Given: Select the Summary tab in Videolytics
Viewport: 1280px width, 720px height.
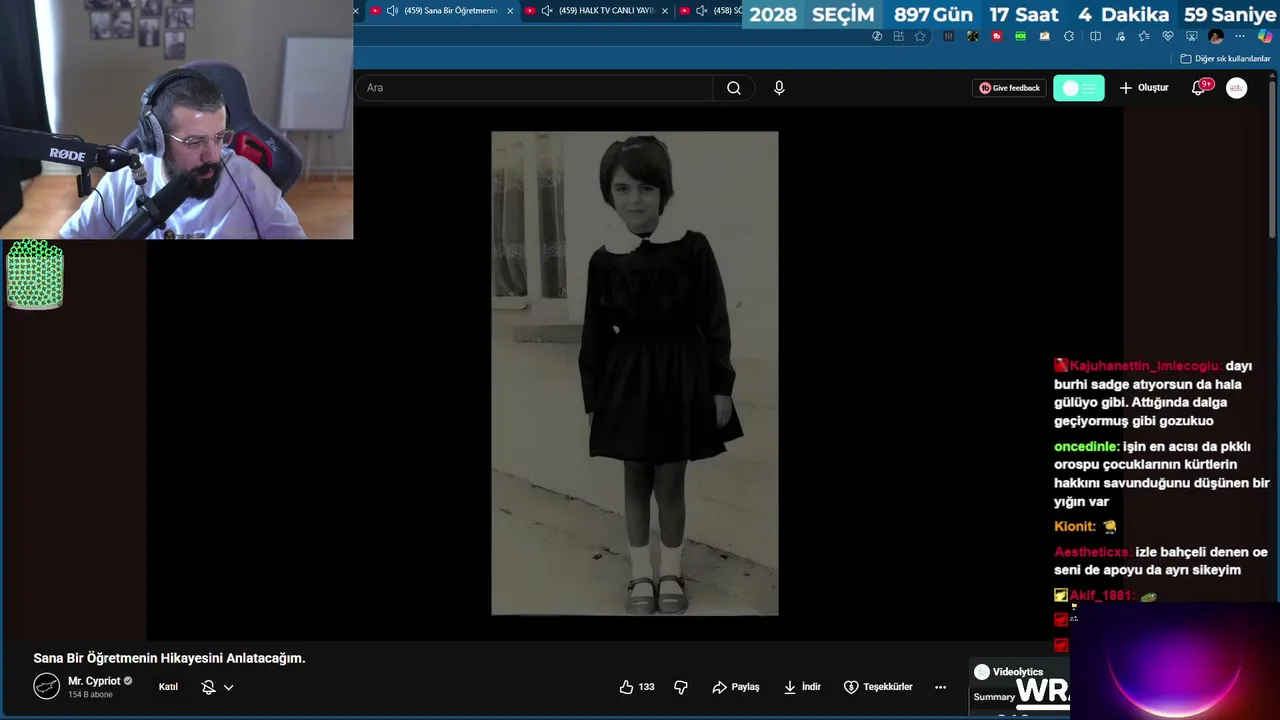Looking at the screenshot, I should point(994,697).
